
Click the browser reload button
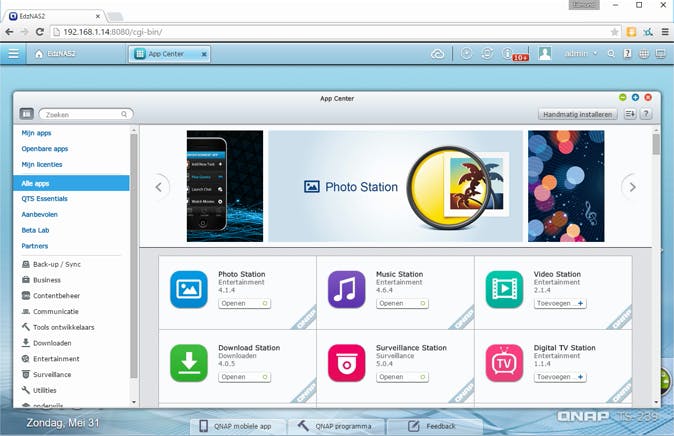pos(40,32)
